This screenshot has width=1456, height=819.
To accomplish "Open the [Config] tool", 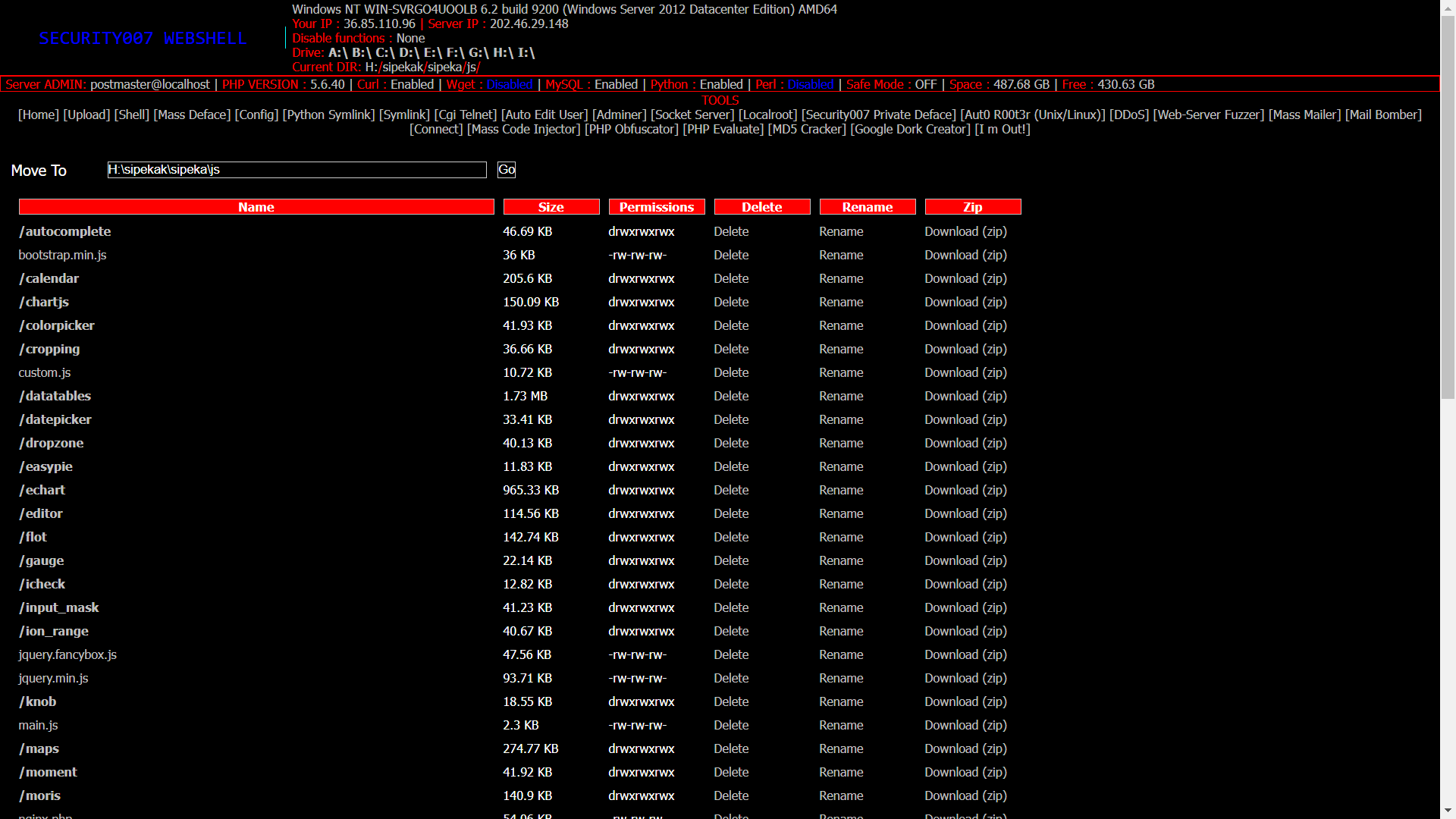I will [x=256, y=115].
